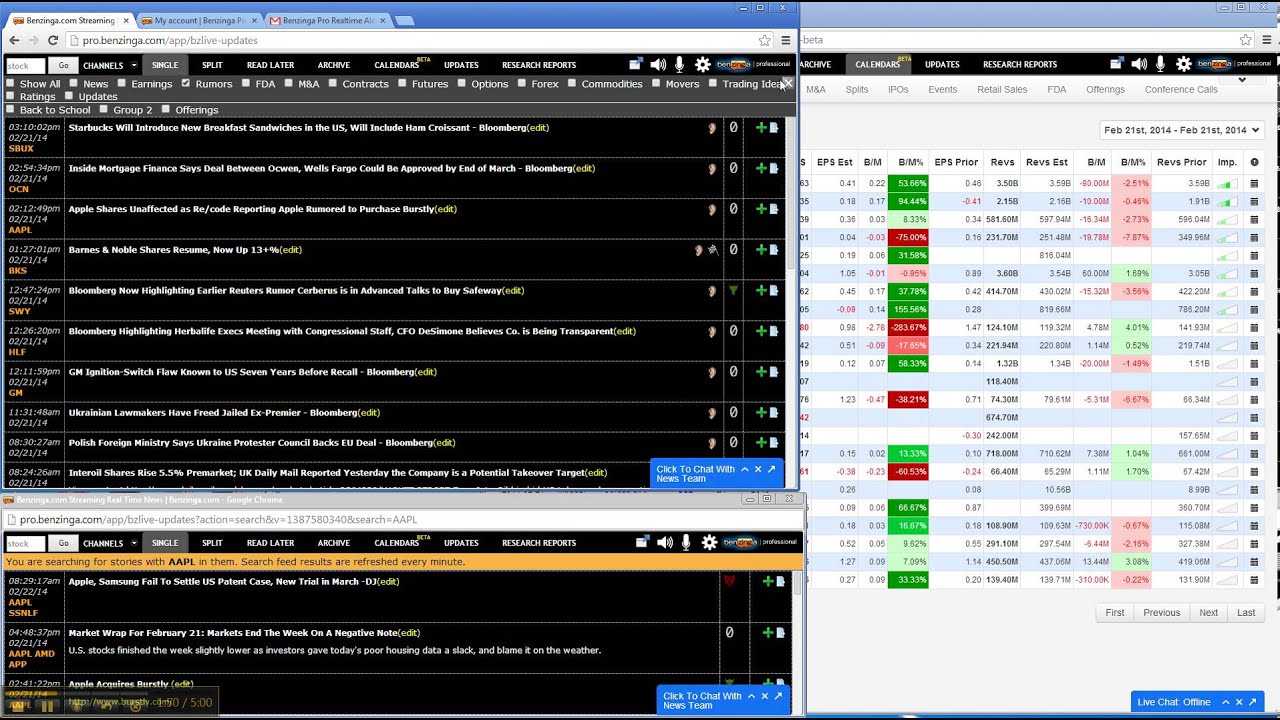The image size is (1280, 720).
Task: Switch to SPLIT view in top window
Action: [x=212, y=65]
